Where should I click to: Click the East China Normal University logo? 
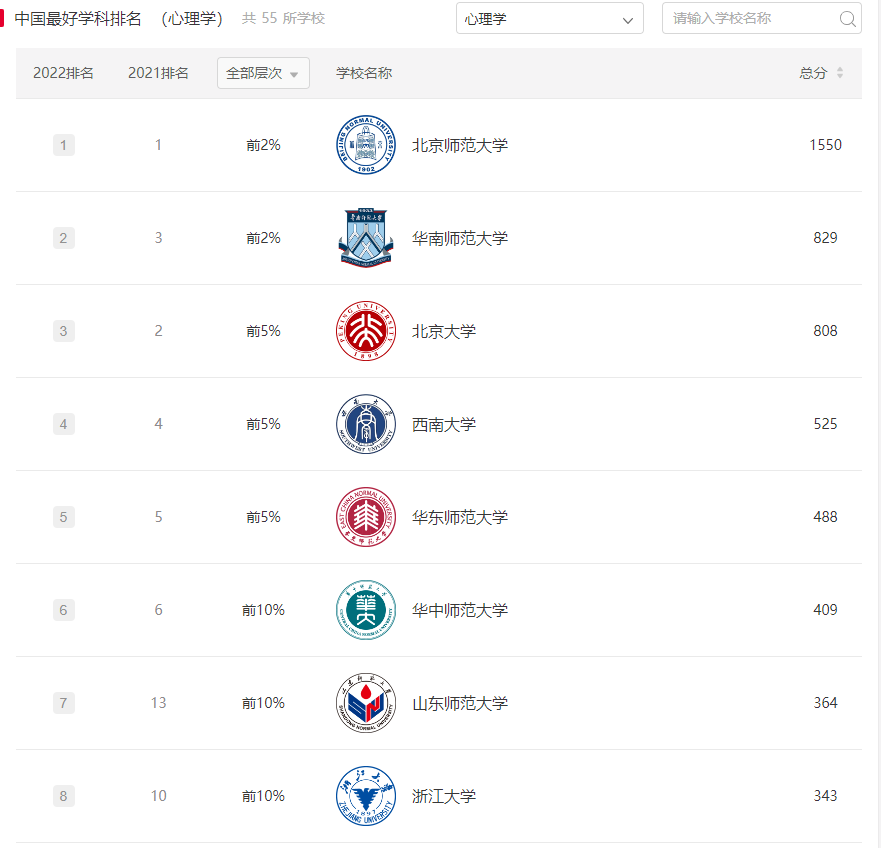point(366,517)
